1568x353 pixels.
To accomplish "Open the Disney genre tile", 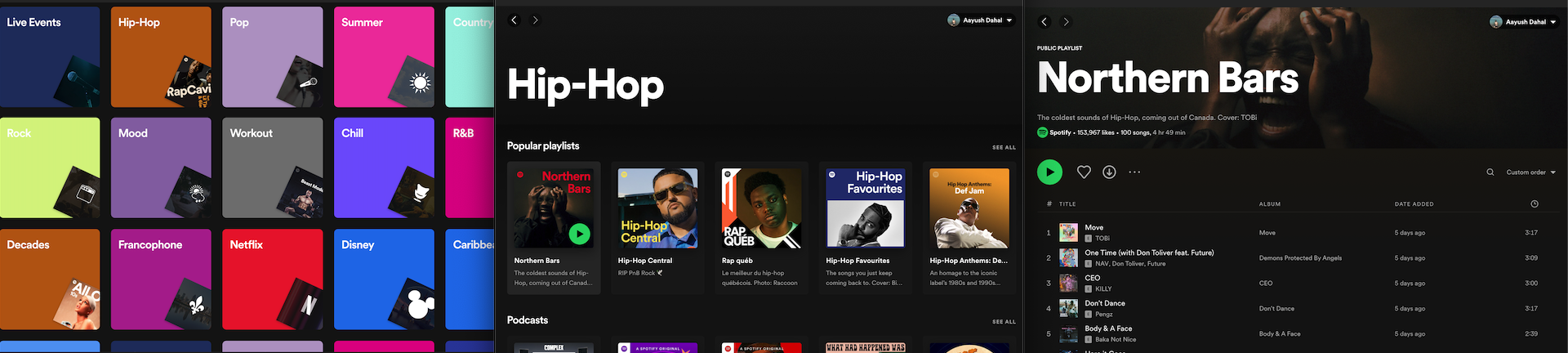I will coord(384,279).
